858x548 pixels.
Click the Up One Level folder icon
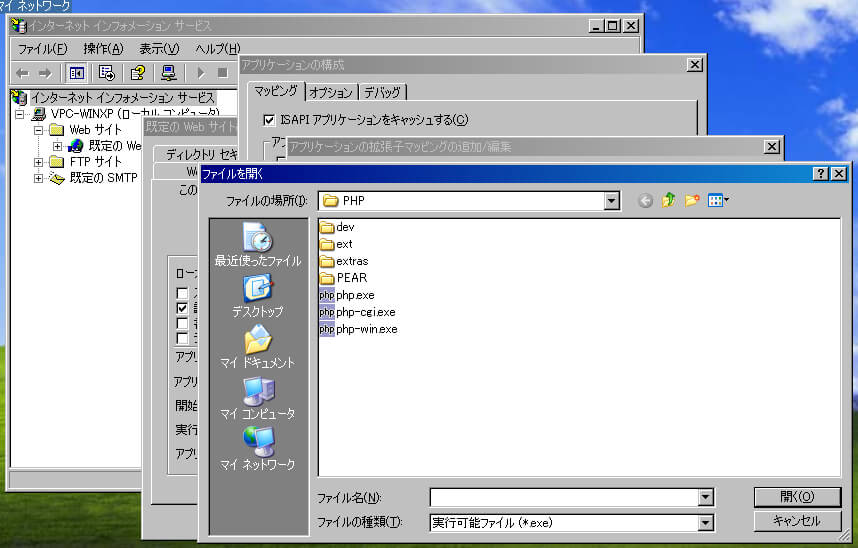pos(668,201)
